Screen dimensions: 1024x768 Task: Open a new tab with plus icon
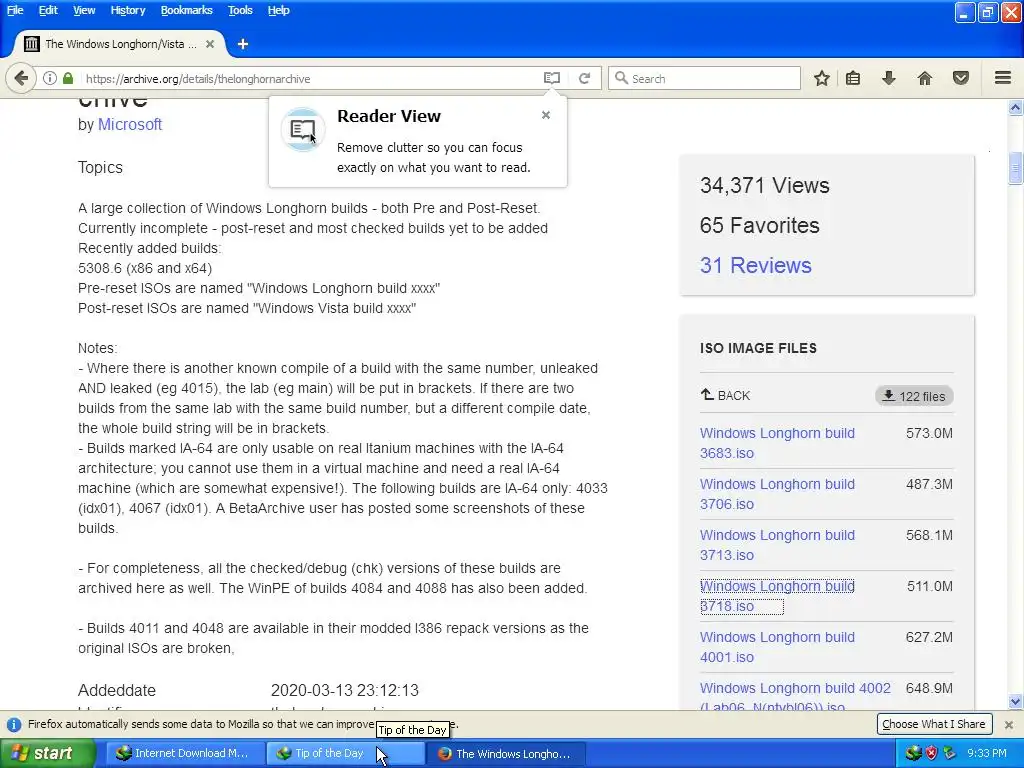coord(243,44)
